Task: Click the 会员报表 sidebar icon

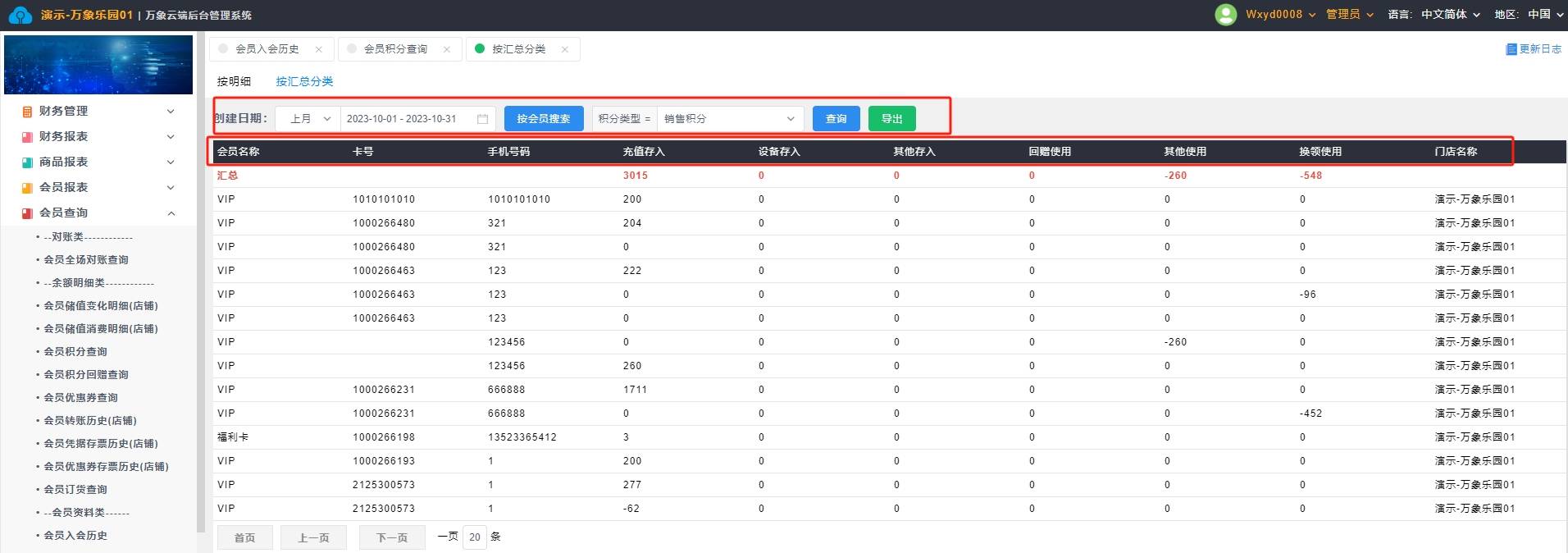Action: [x=27, y=188]
